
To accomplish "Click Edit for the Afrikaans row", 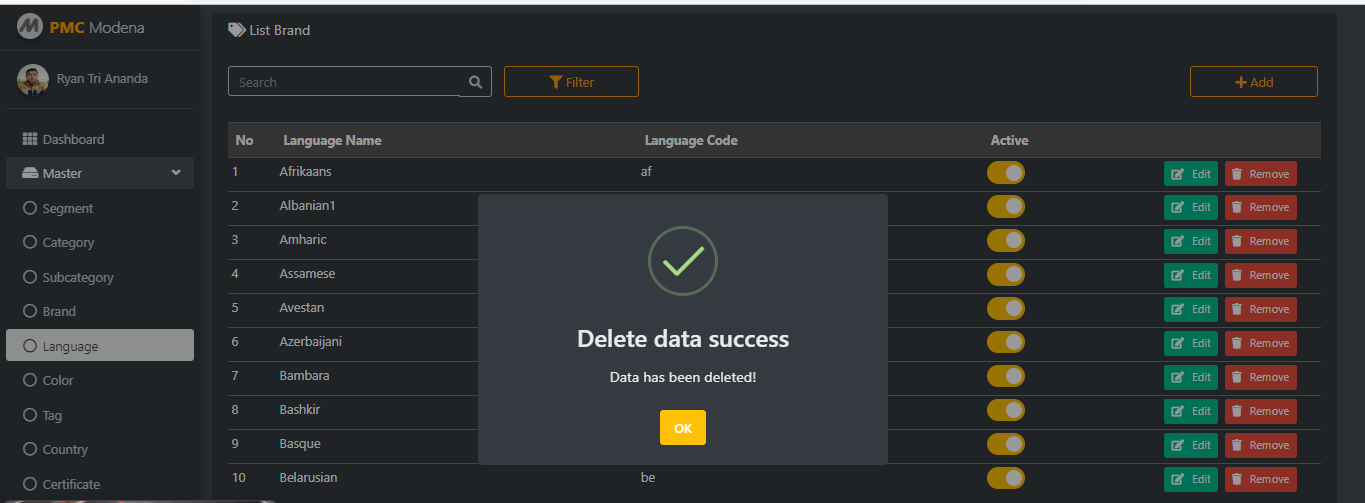I will (1191, 174).
